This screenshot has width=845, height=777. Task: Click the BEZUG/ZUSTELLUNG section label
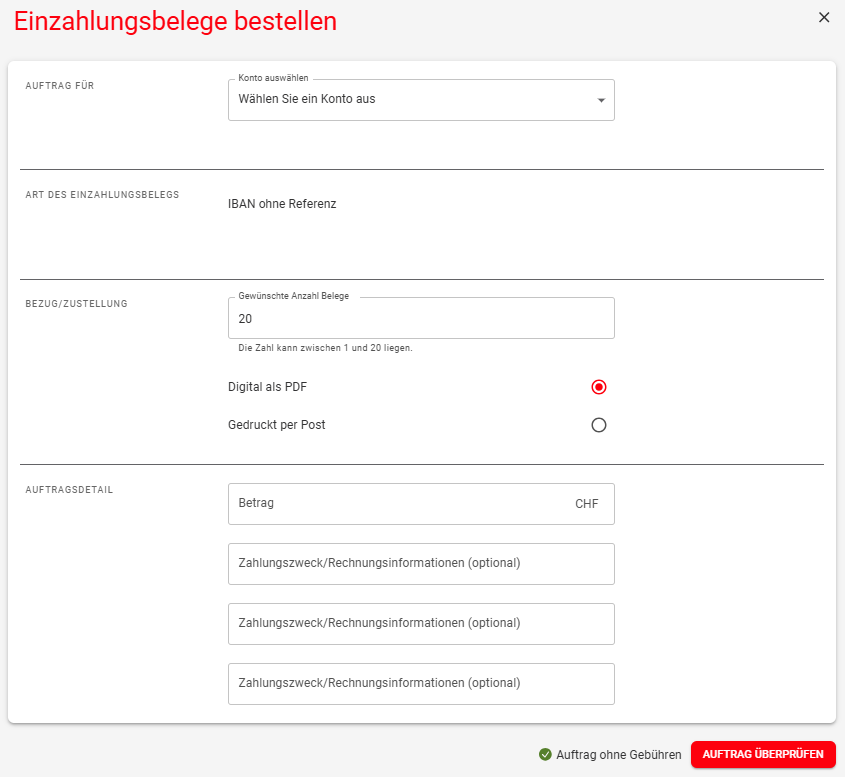77,304
